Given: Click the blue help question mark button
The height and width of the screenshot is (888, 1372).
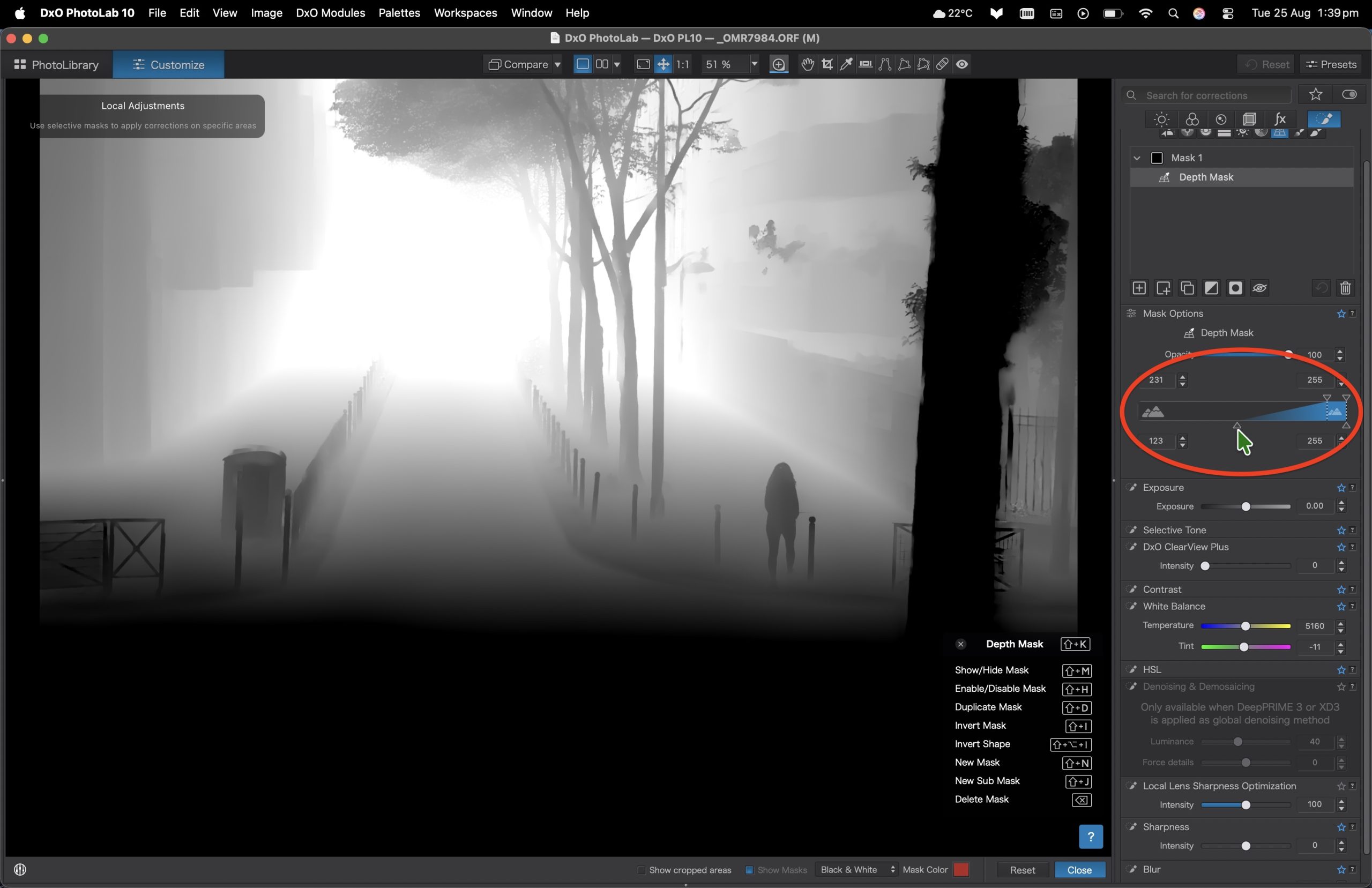Looking at the screenshot, I should click(1091, 837).
